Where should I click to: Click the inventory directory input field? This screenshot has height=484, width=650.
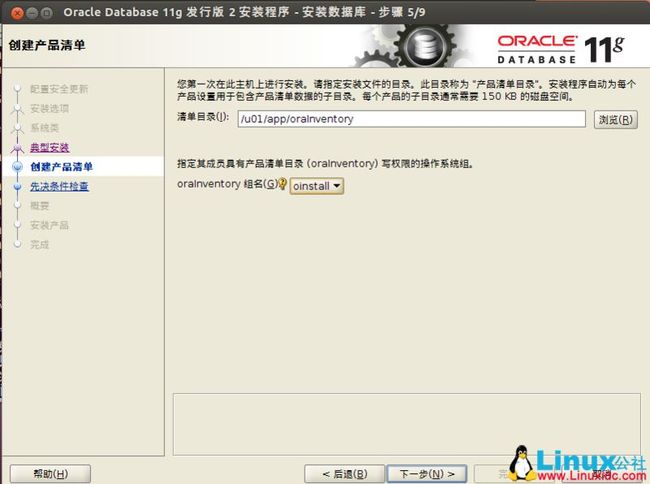(x=411, y=119)
